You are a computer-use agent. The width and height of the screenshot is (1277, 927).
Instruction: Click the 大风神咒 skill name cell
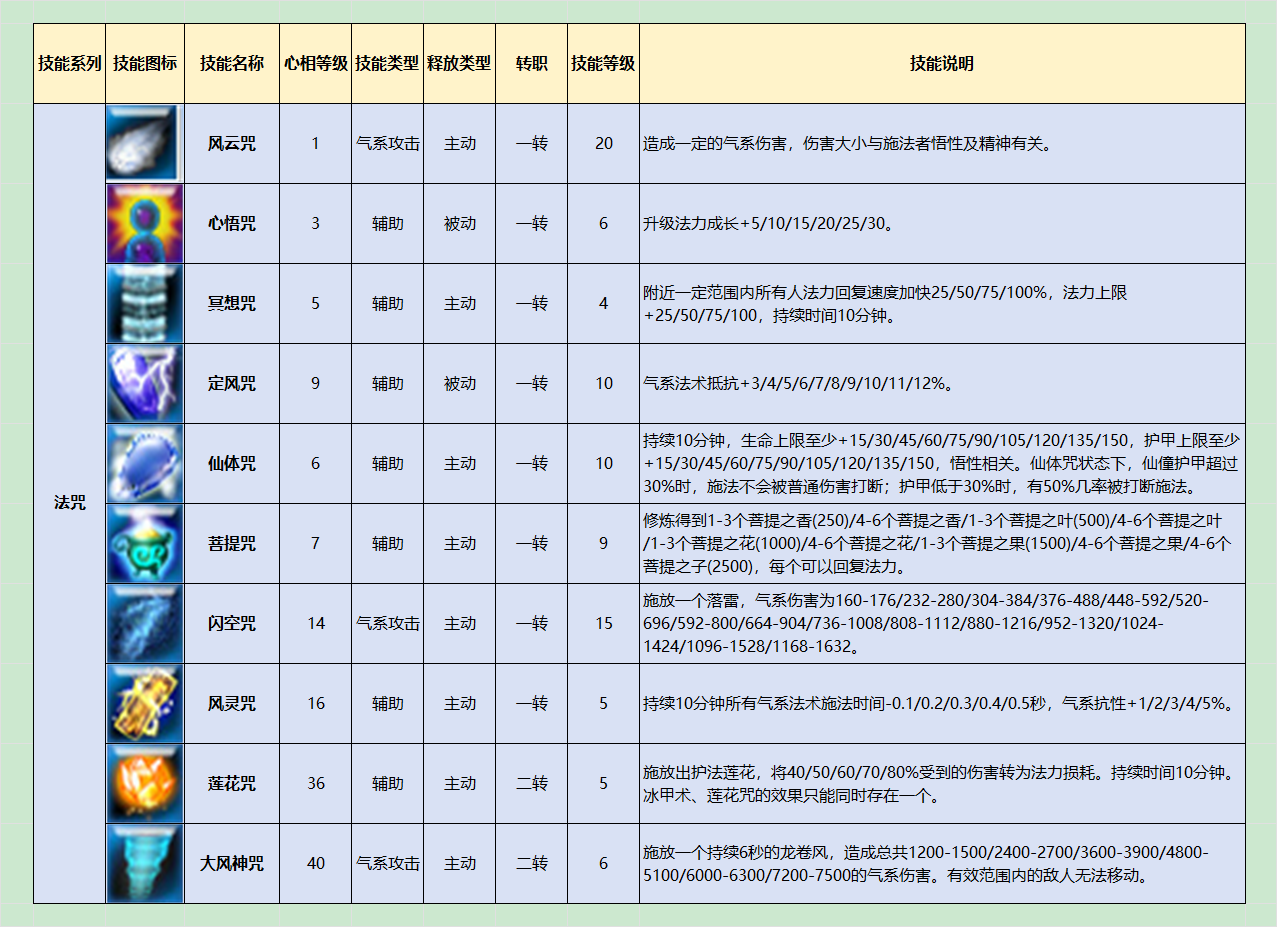click(x=231, y=863)
